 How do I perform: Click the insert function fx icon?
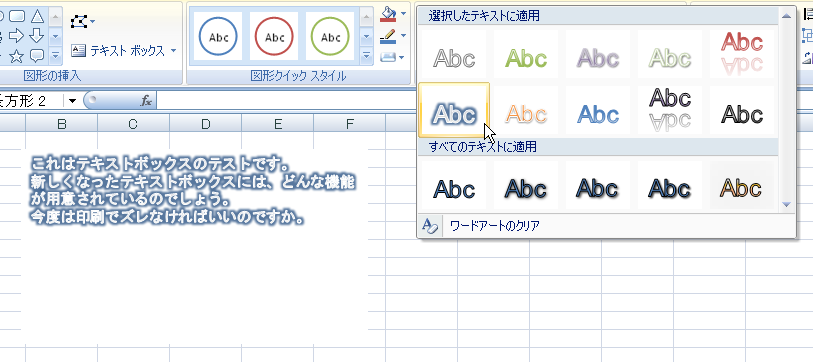(x=146, y=101)
